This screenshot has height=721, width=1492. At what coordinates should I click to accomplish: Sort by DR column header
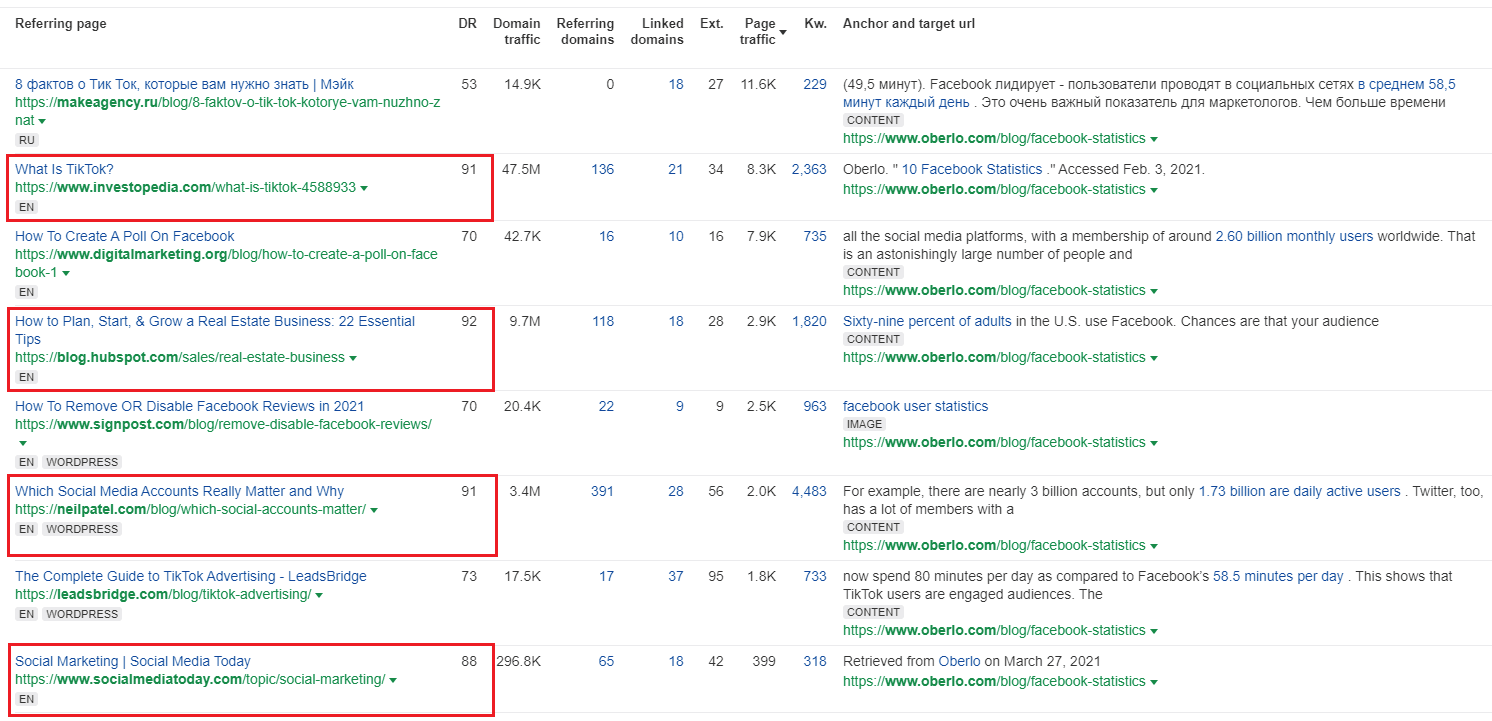467,23
